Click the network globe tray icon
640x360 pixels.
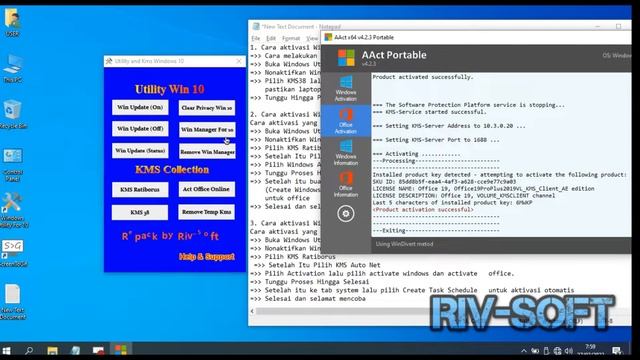(x=558, y=351)
